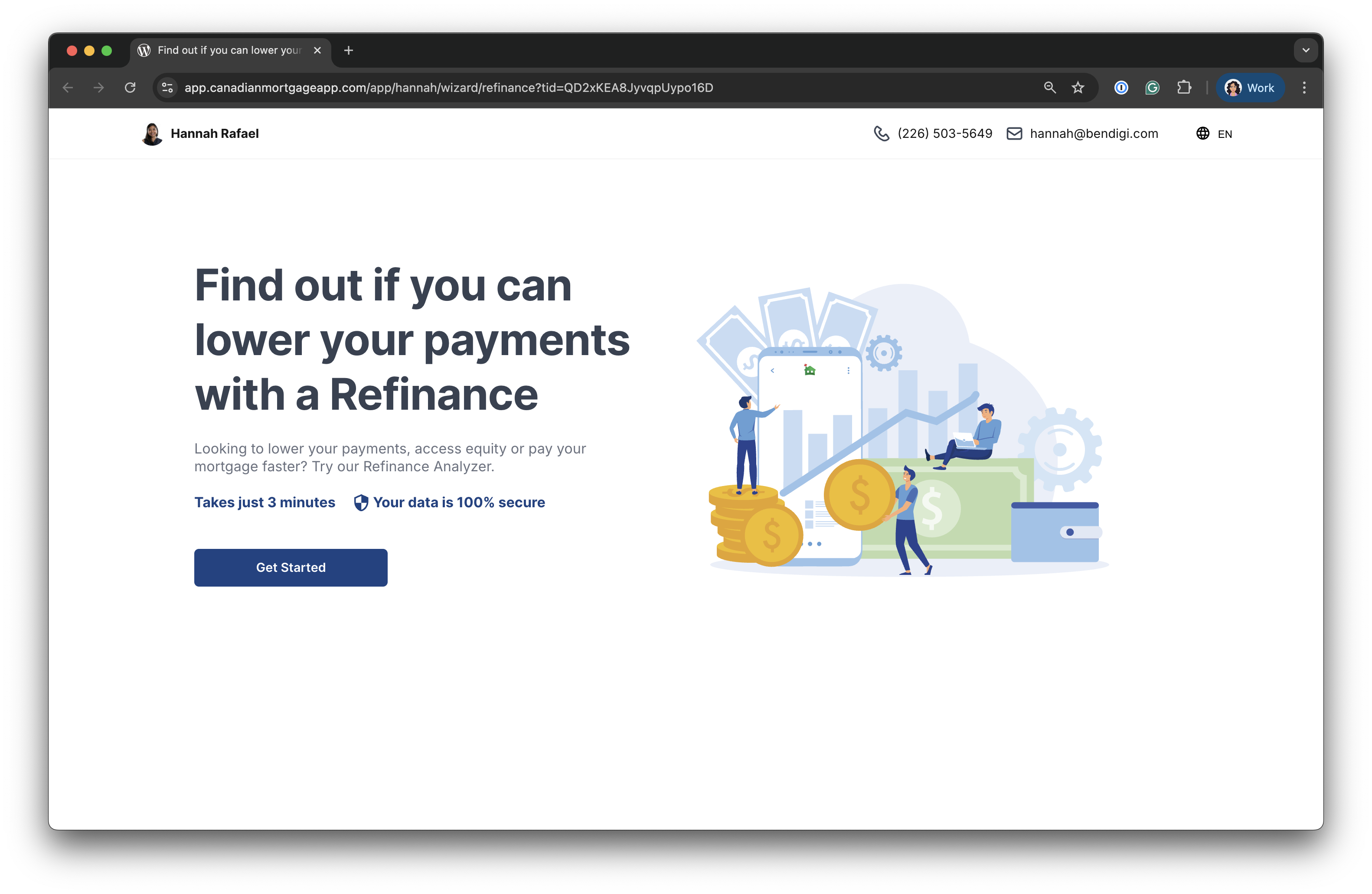Open site permissions via the tune icon
The image size is (1372, 894).
(x=167, y=88)
